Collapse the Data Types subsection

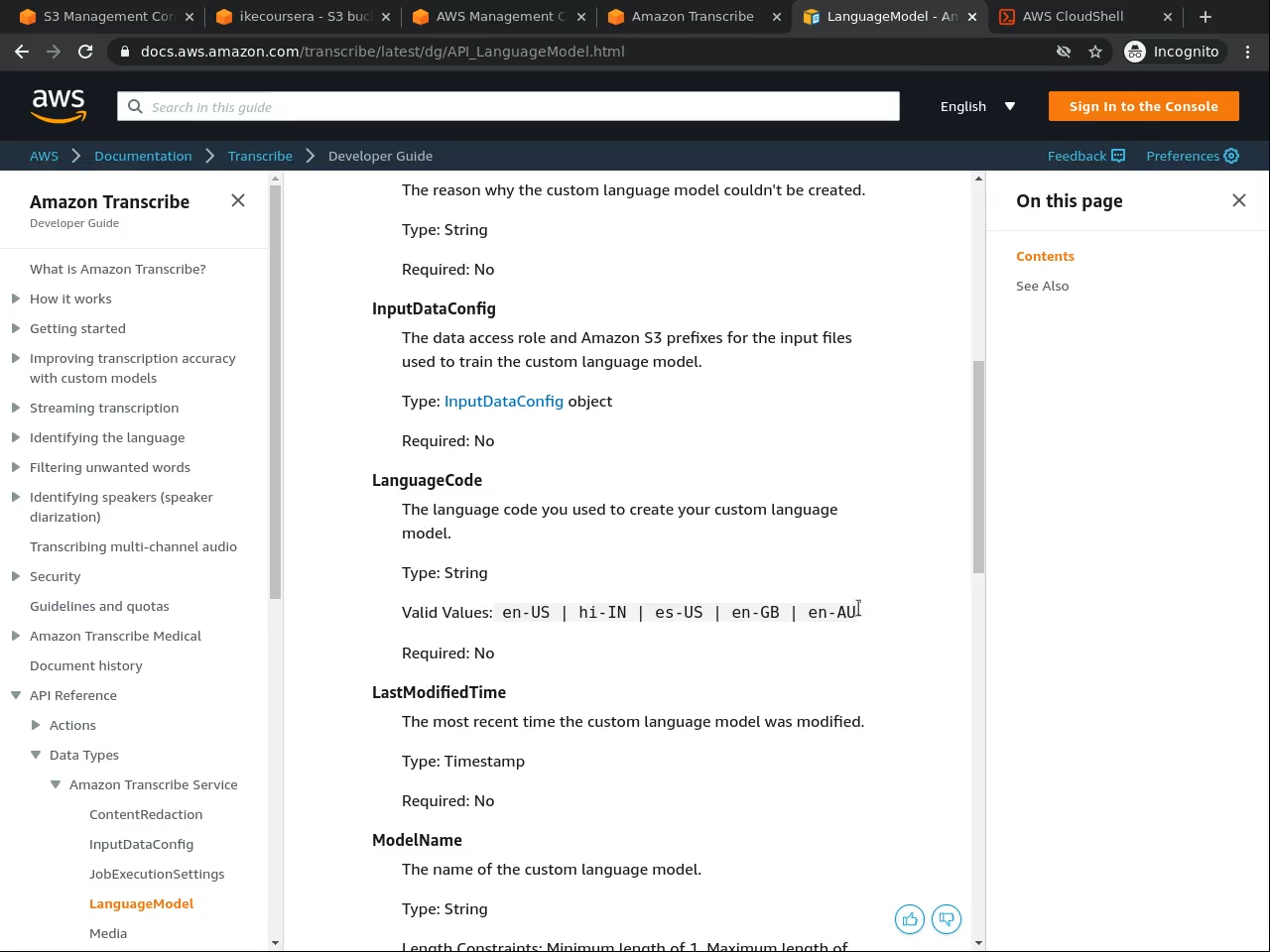point(36,755)
